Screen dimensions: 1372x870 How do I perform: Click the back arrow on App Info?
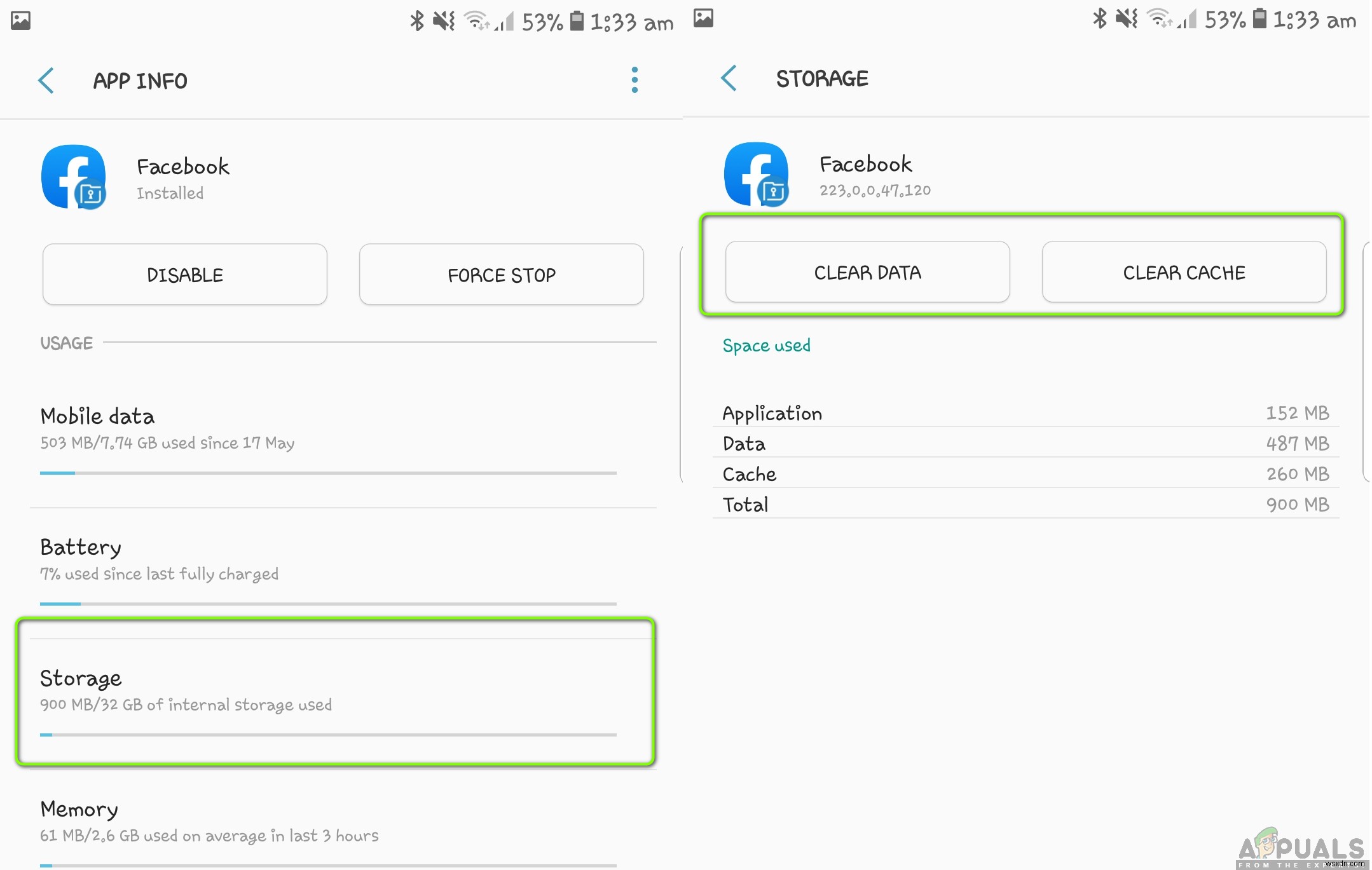[x=47, y=80]
